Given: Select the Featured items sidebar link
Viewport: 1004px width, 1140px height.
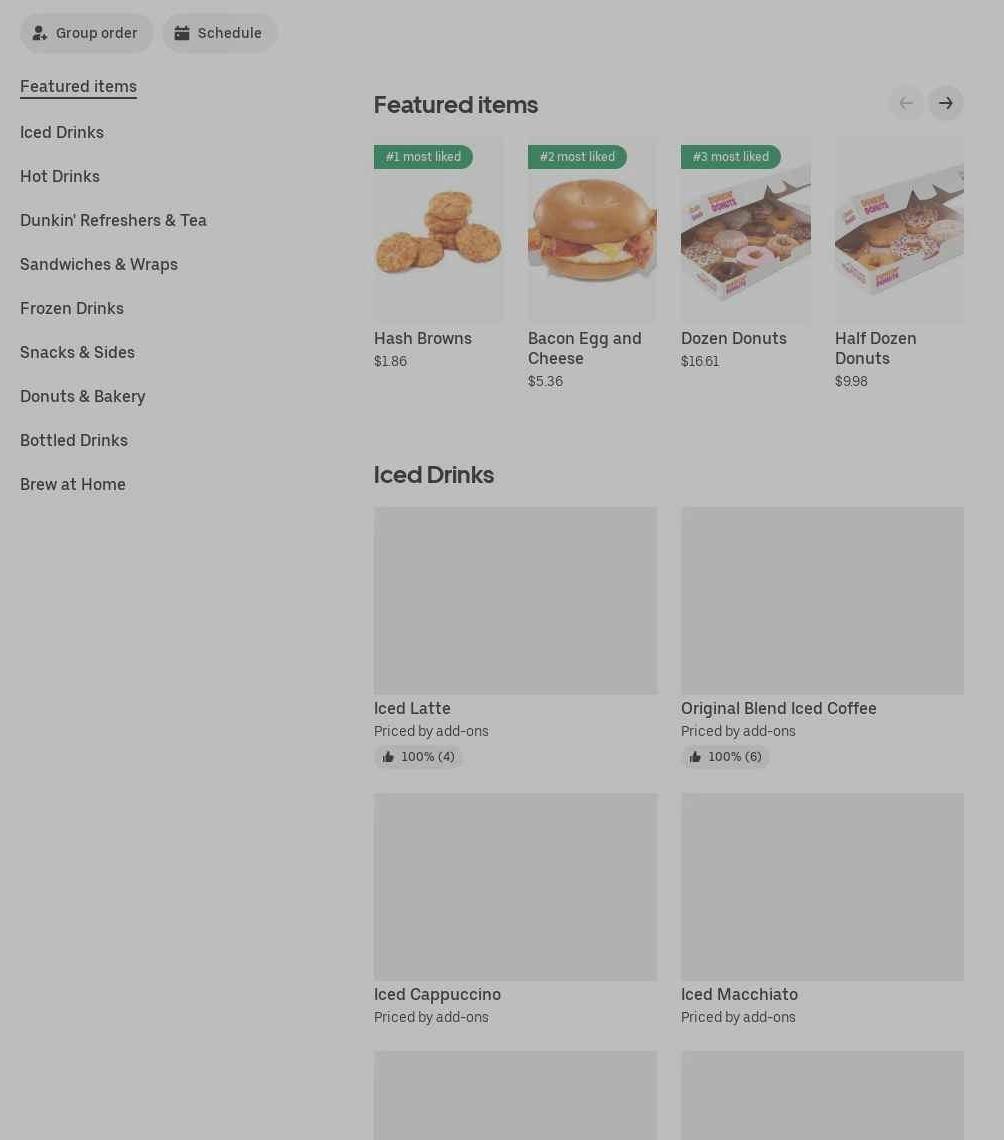Looking at the screenshot, I should click(x=79, y=87).
